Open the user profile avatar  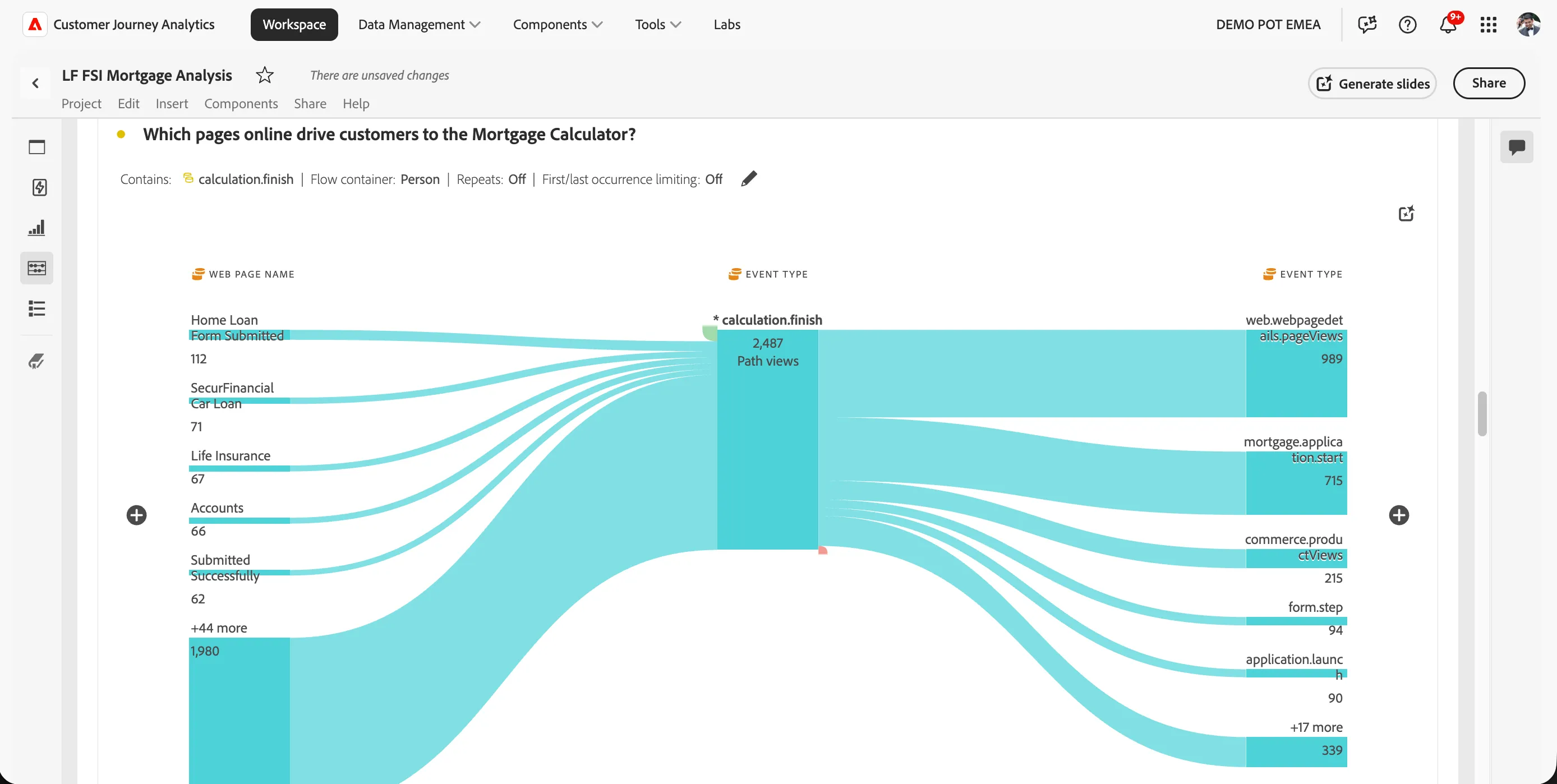(1528, 24)
